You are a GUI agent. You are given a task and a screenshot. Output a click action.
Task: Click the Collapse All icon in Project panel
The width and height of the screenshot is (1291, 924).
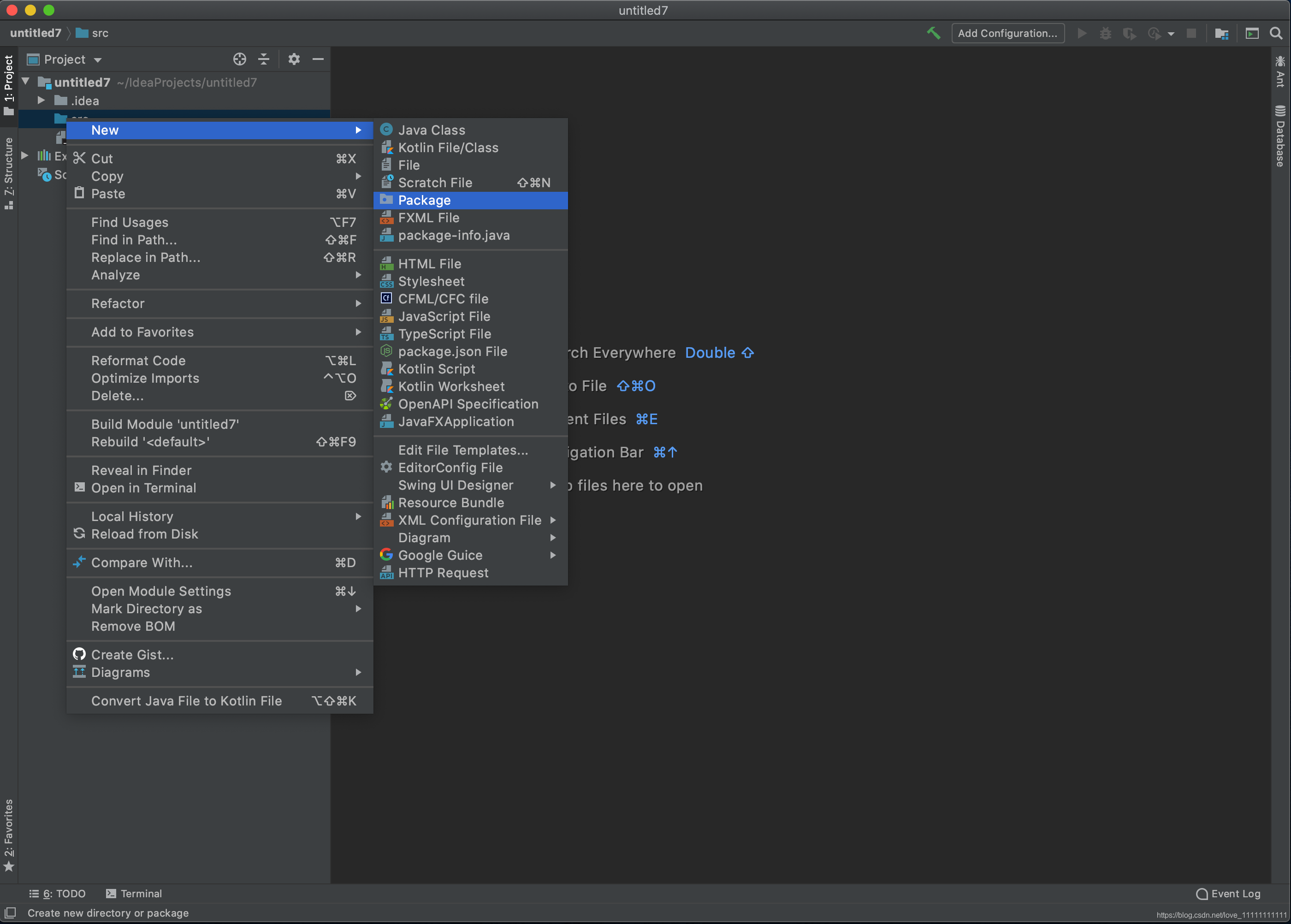click(x=263, y=59)
